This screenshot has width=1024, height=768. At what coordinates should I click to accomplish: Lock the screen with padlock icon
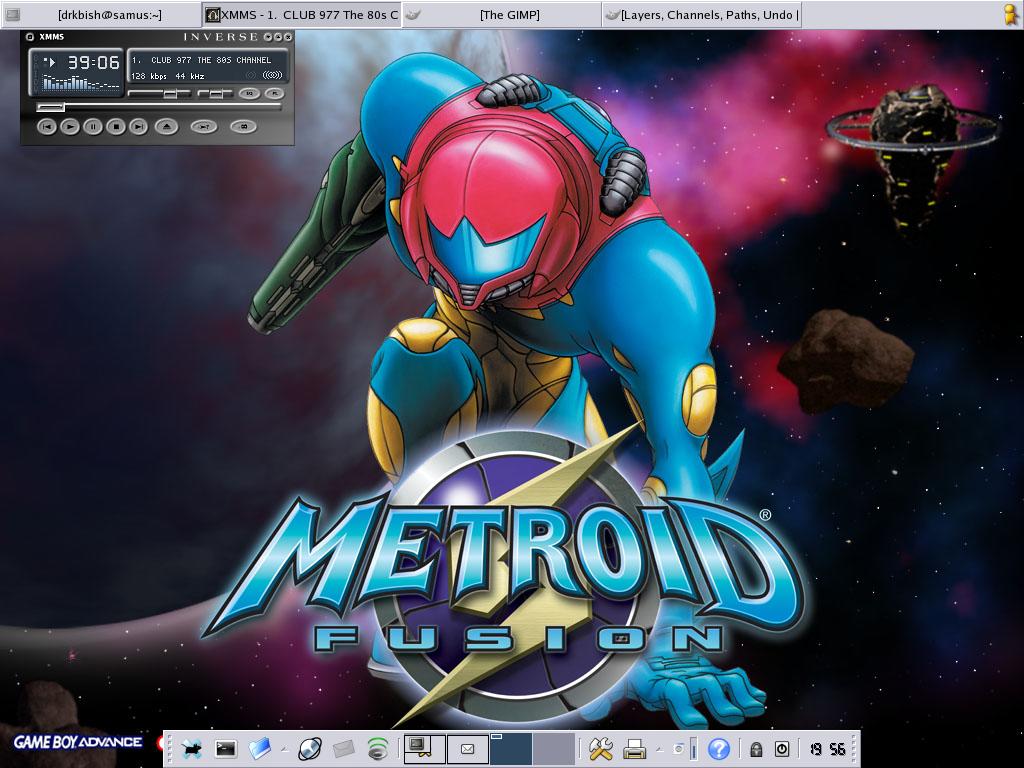pos(756,748)
